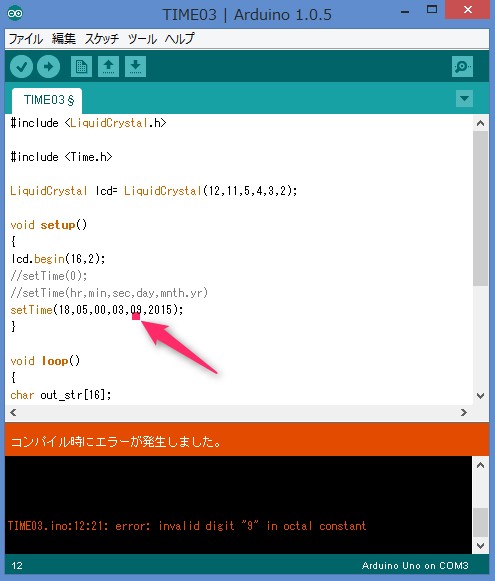Click horizontal scrollbar left arrow
This screenshot has height=581, width=495.
tap(13, 412)
